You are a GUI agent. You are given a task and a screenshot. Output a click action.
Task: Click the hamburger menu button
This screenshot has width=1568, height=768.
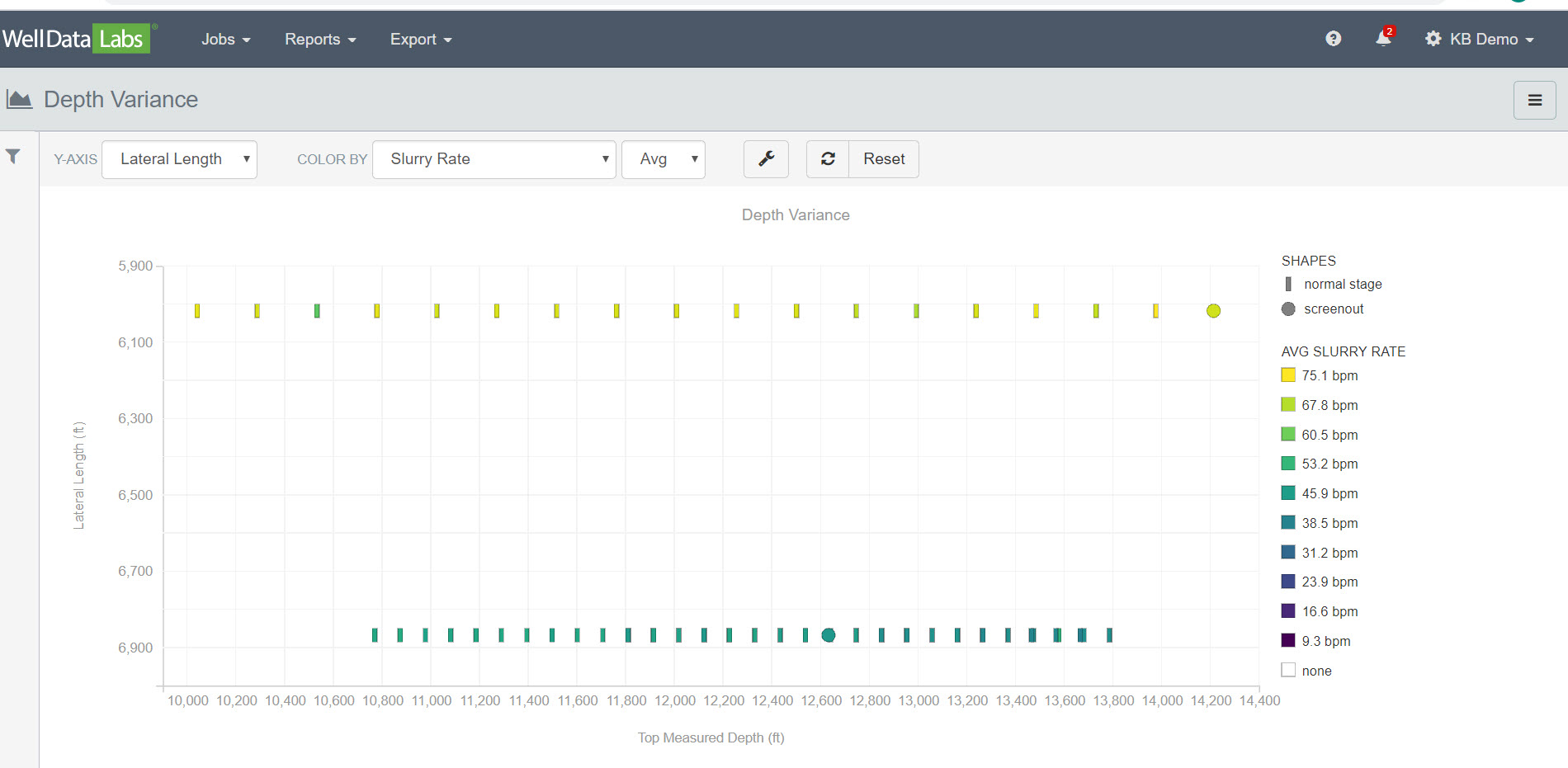(x=1534, y=100)
